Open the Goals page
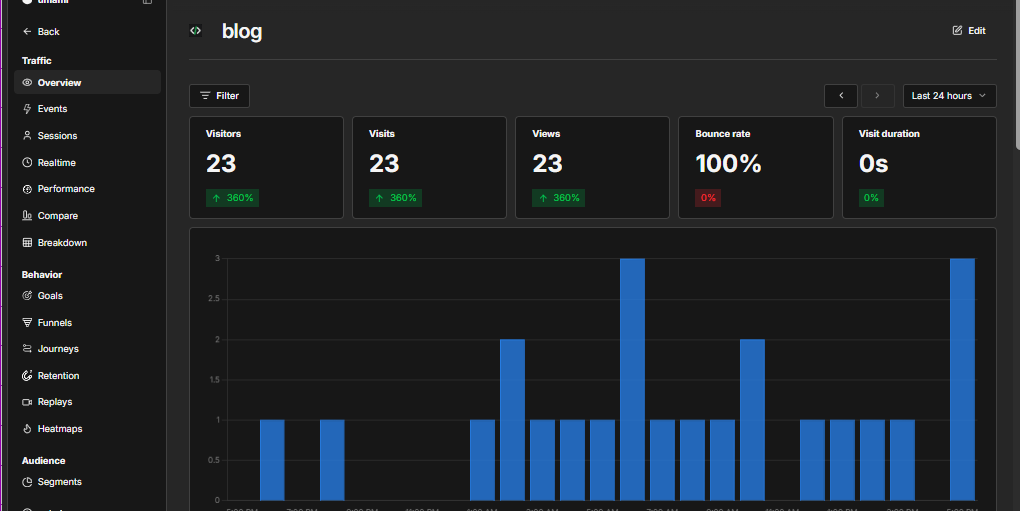The width and height of the screenshot is (1020, 511). tap(87, 295)
